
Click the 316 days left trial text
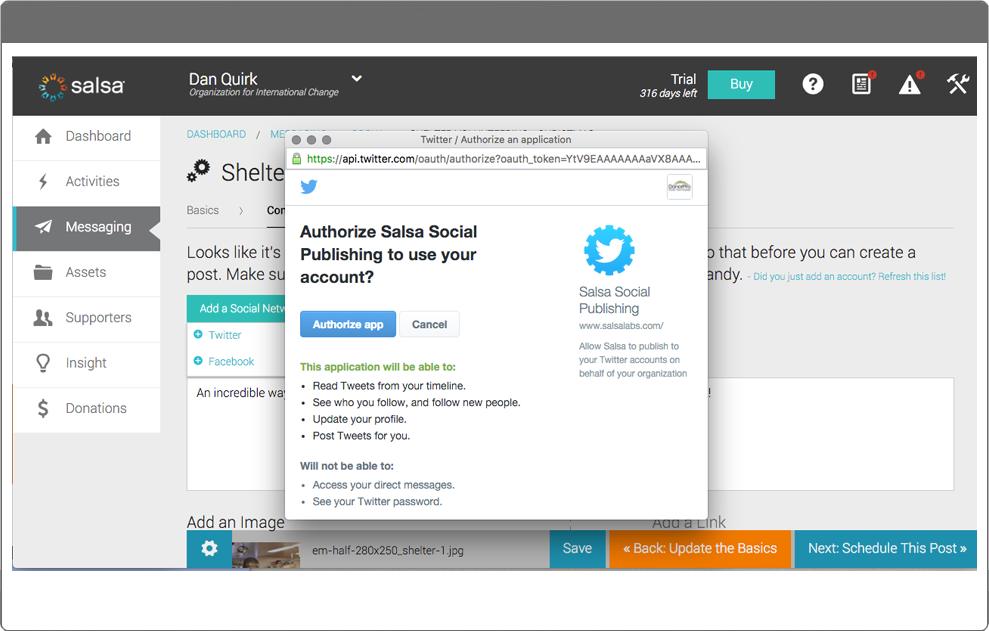click(668, 93)
